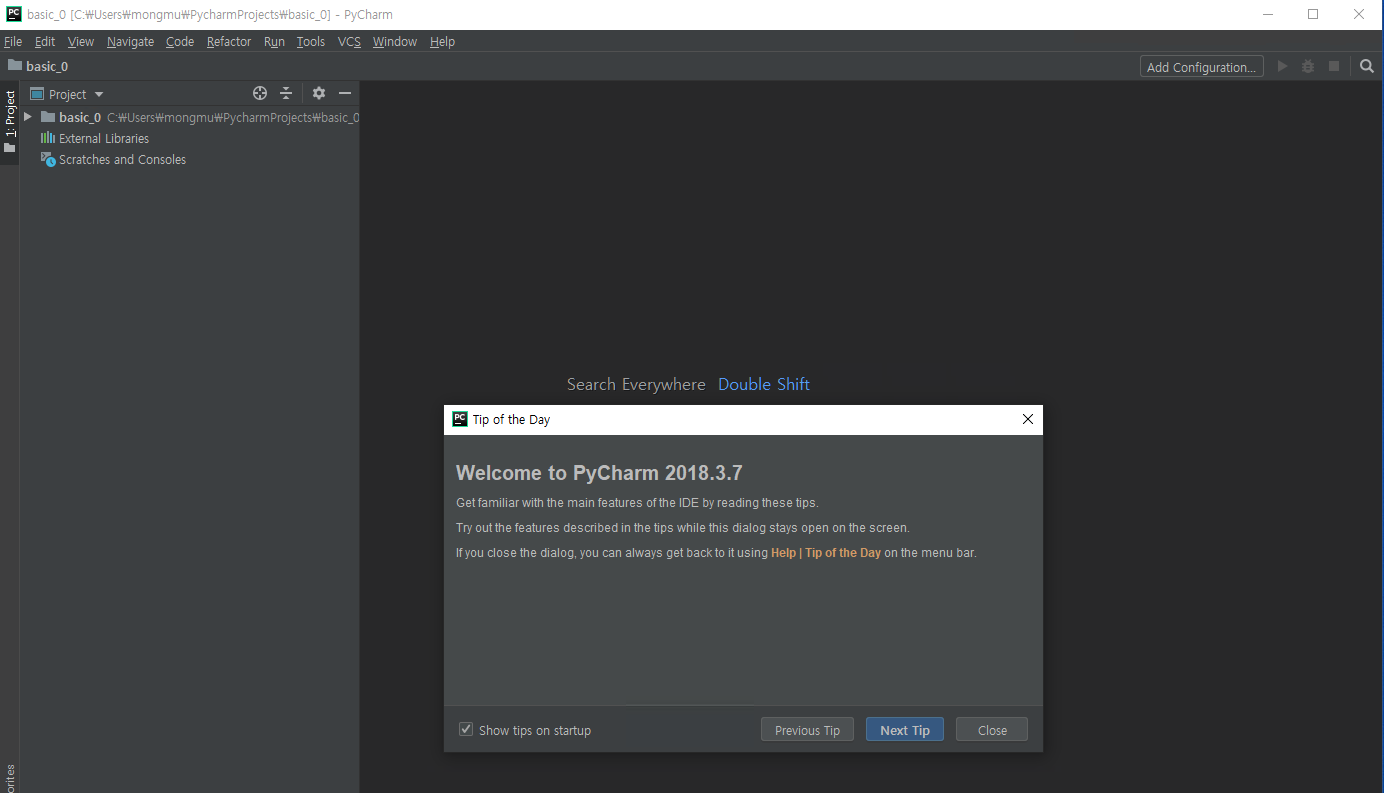This screenshot has width=1384, height=793.
Task: Open the Navigate menu
Action: (x=131, y=41)
